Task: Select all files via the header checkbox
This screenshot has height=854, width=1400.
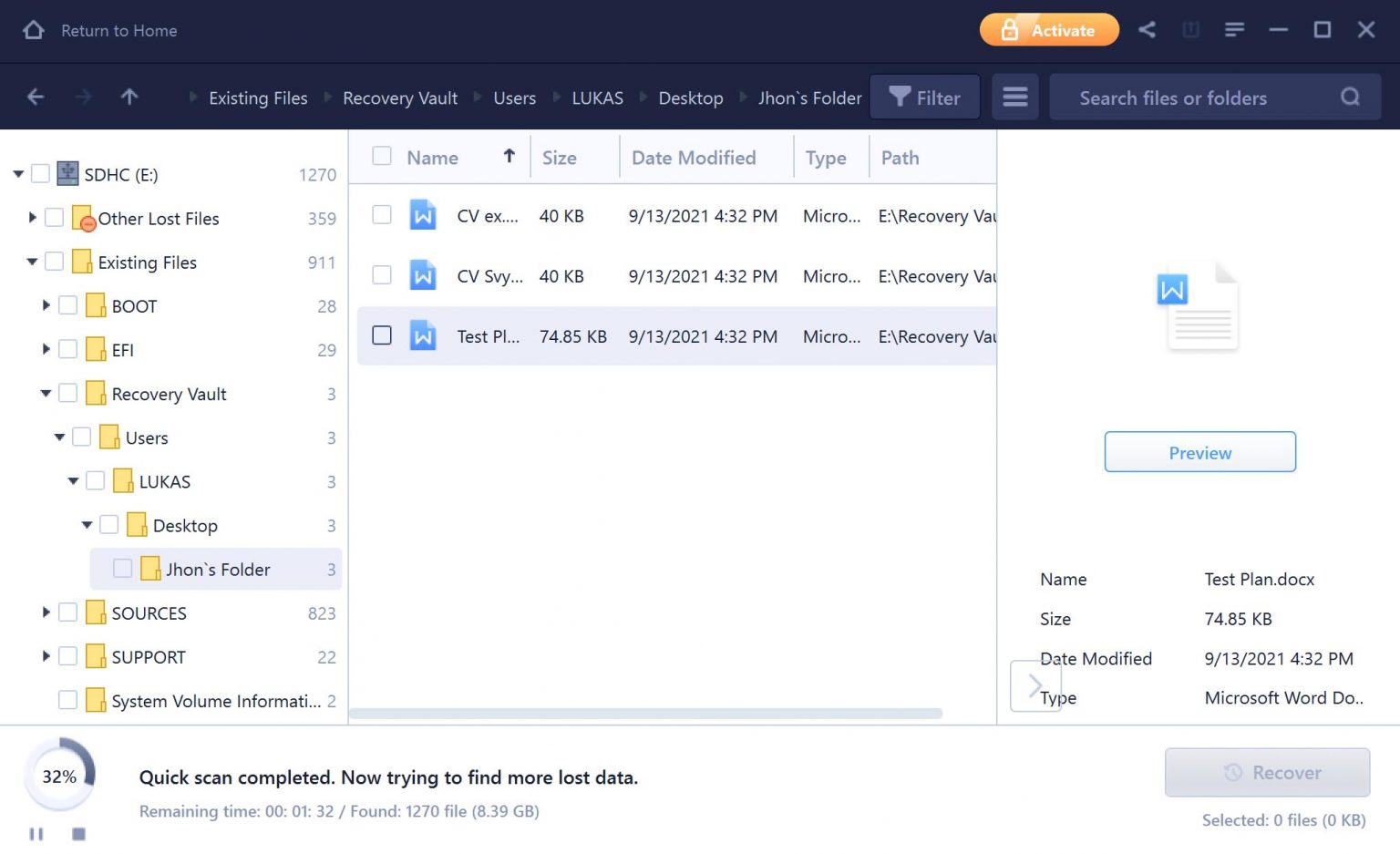Action: tap(382, 156)
